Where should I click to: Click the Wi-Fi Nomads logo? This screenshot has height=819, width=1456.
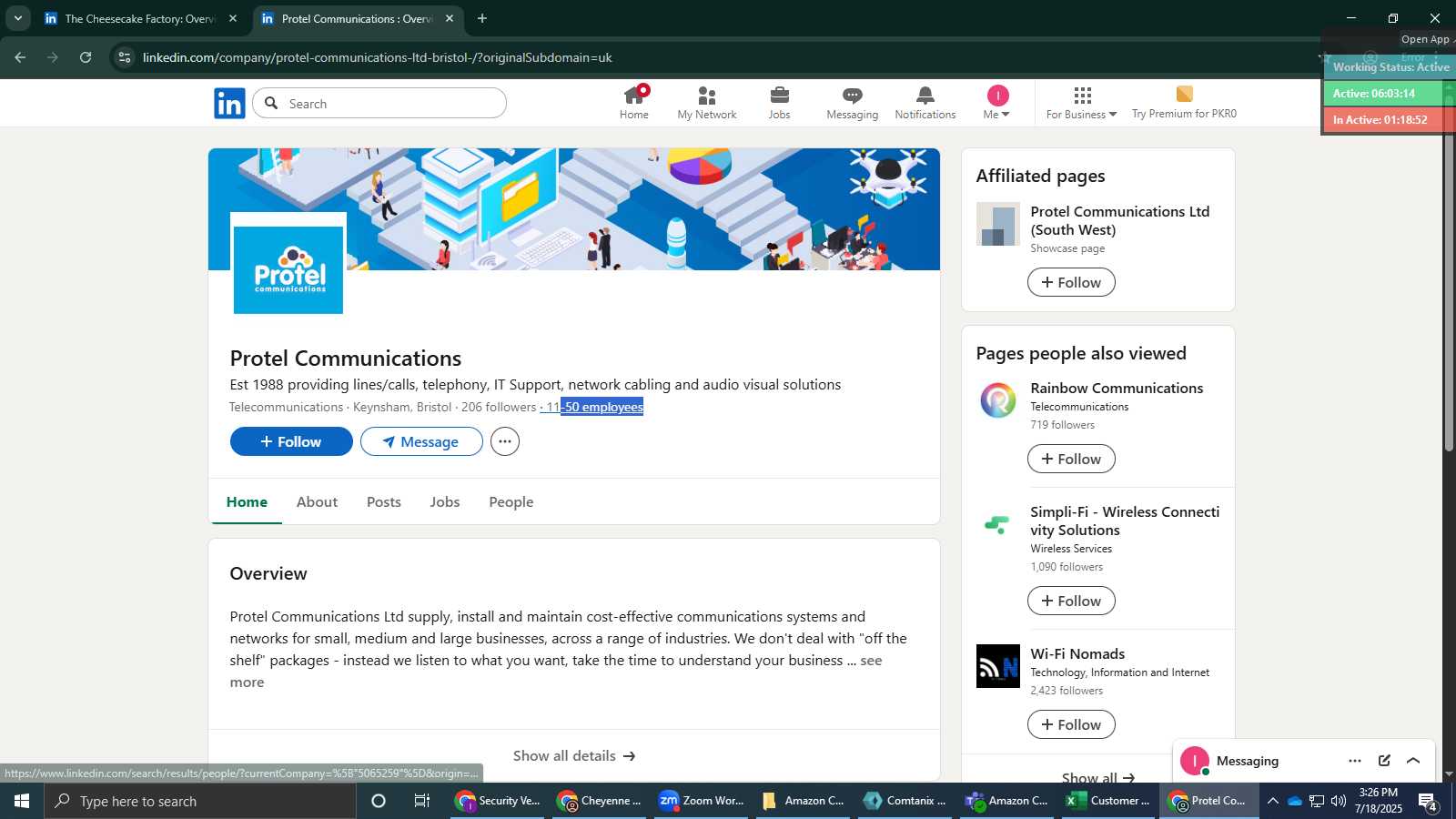(998, 666)
